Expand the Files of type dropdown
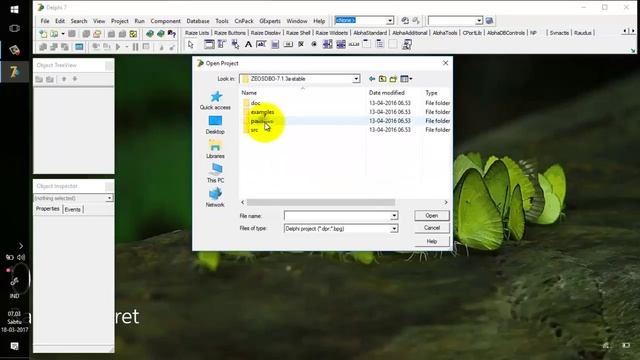This screenshot has height=360, width=640. (x=394, y=229)
